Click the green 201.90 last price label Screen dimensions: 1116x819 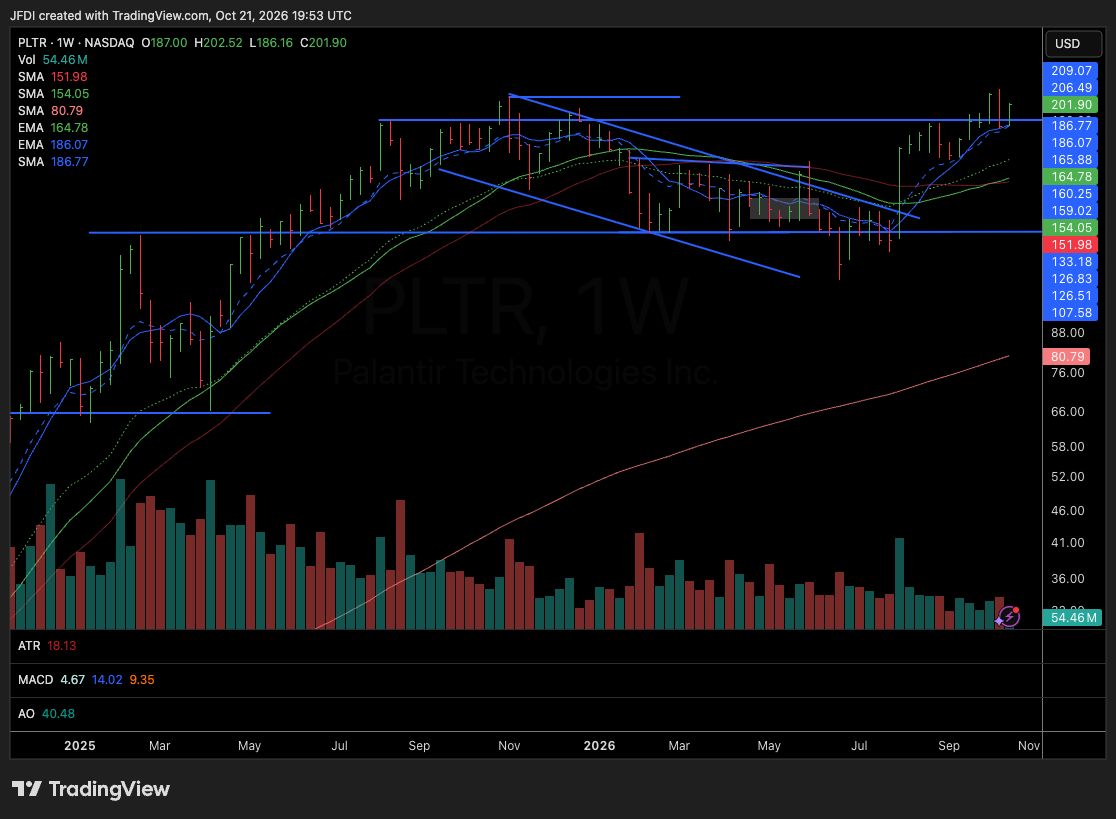pos(1070,105)
